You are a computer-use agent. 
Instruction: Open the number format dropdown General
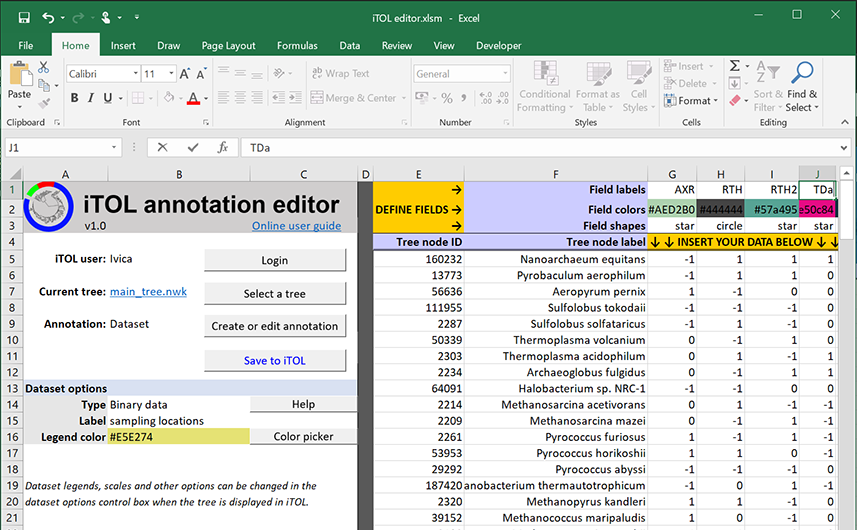coord(505,73)
